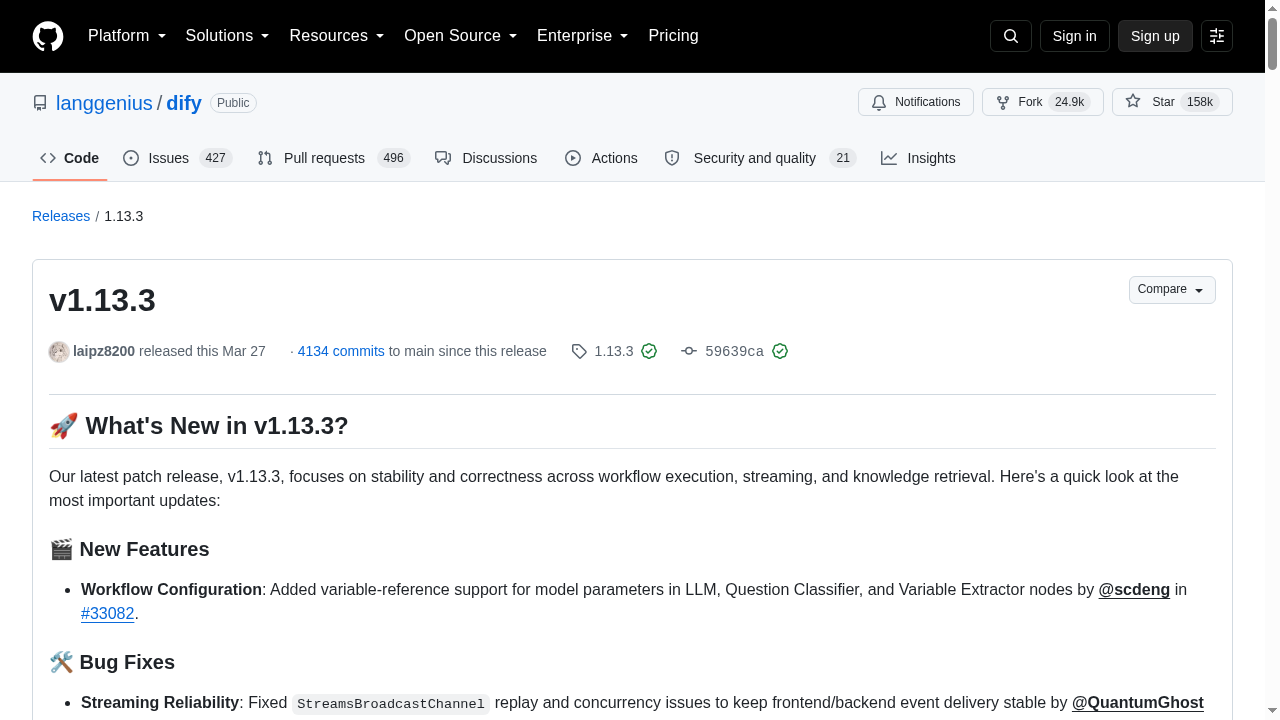This screenshot has width=1280, height=720.
Task: Open the Security and quality tab
Action: tap(761, 158)
